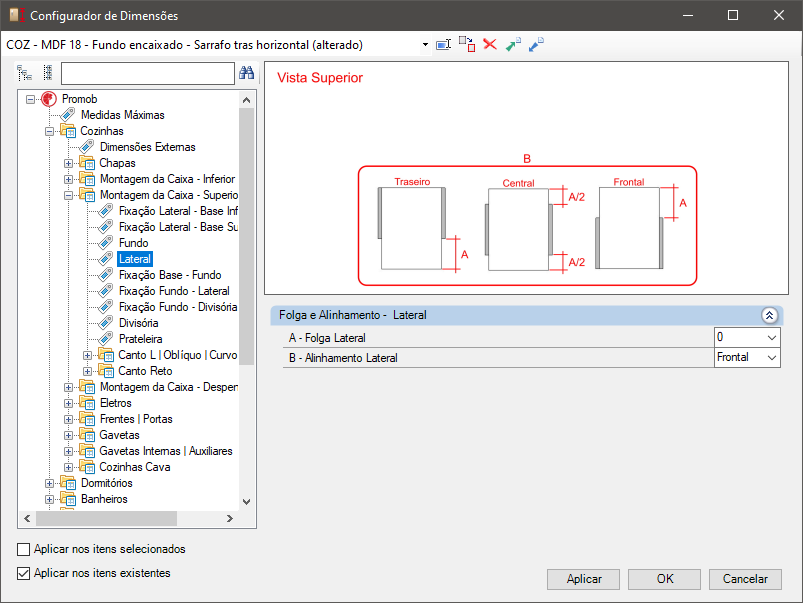Click the Prateleira tag icon

point(105,339)
